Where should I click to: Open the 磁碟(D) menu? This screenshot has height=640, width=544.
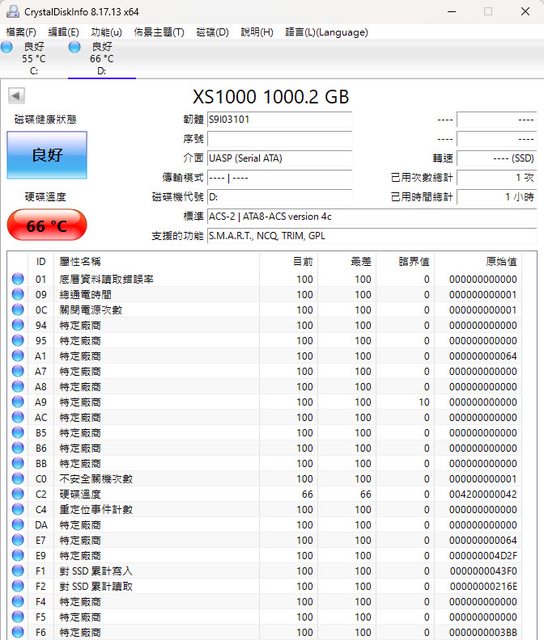(212, 32)
